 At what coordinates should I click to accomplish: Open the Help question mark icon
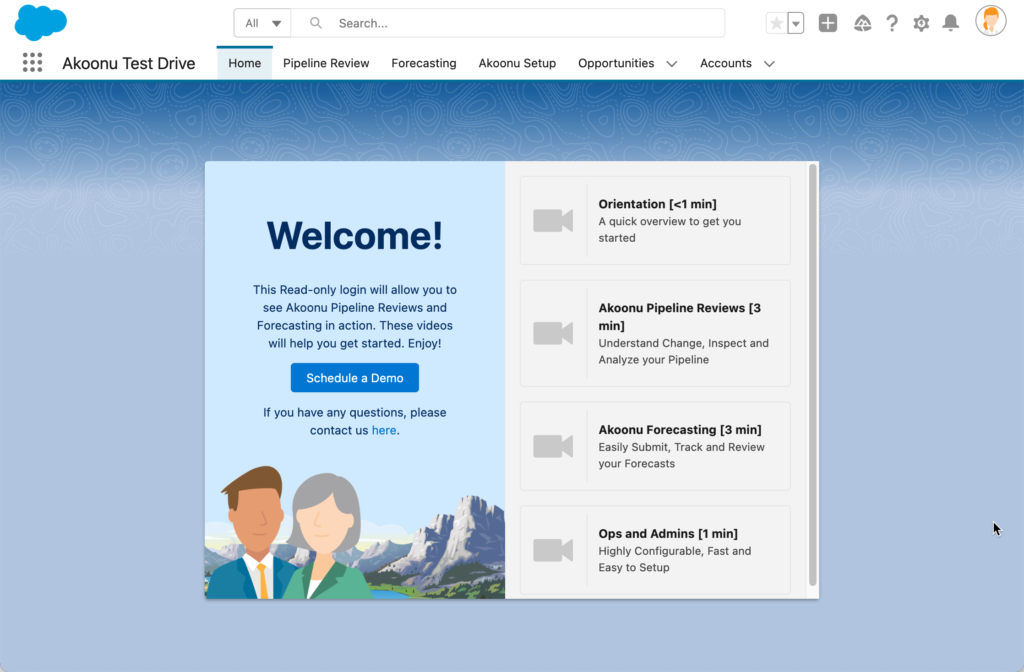click(892, 23)
